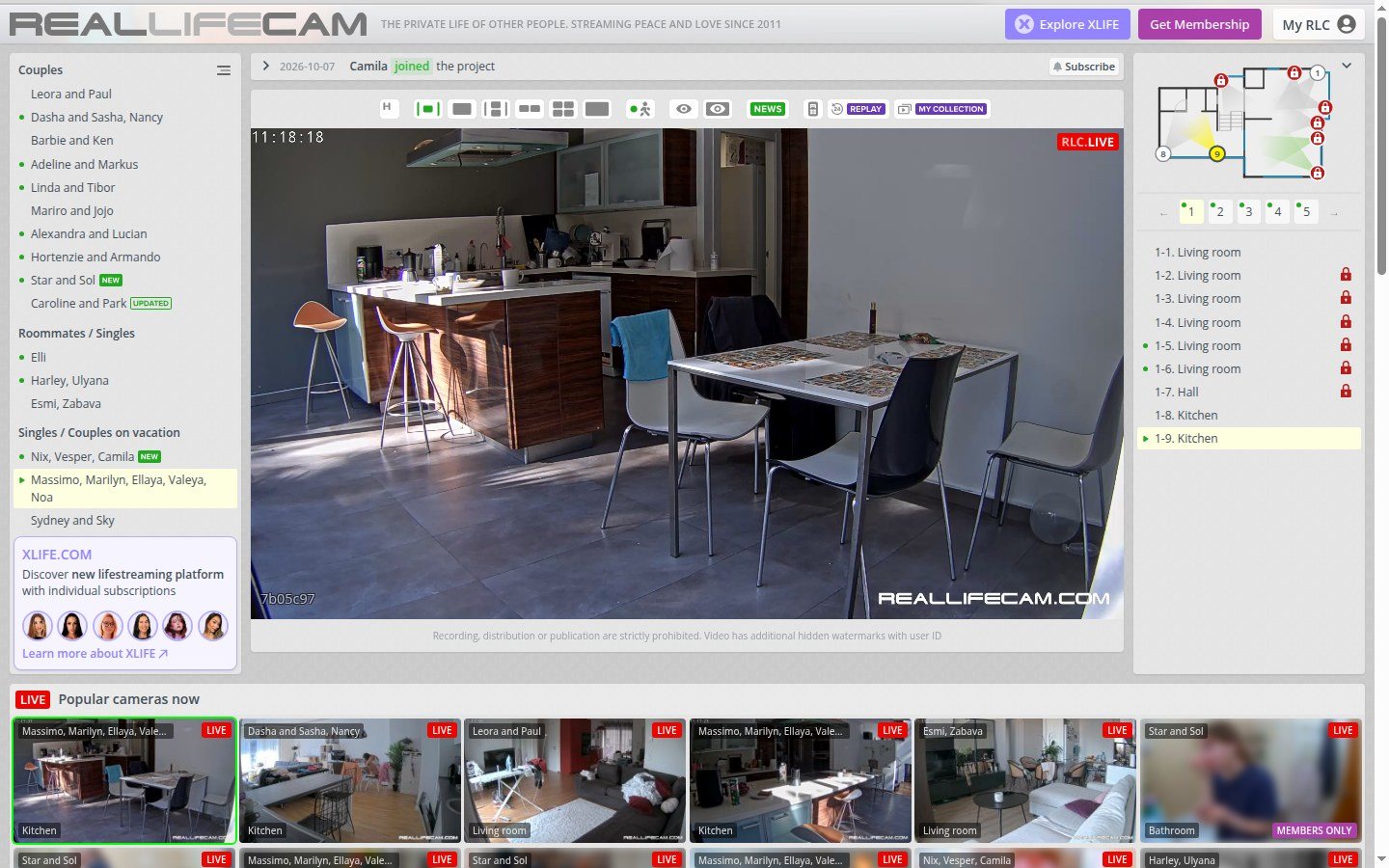Open the 24h REPLAY feature
1389x868 pixels.
(x=858, y=109)
